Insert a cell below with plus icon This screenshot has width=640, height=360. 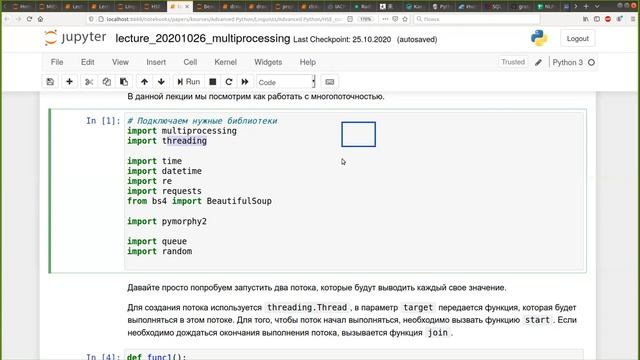coord(69,82)
